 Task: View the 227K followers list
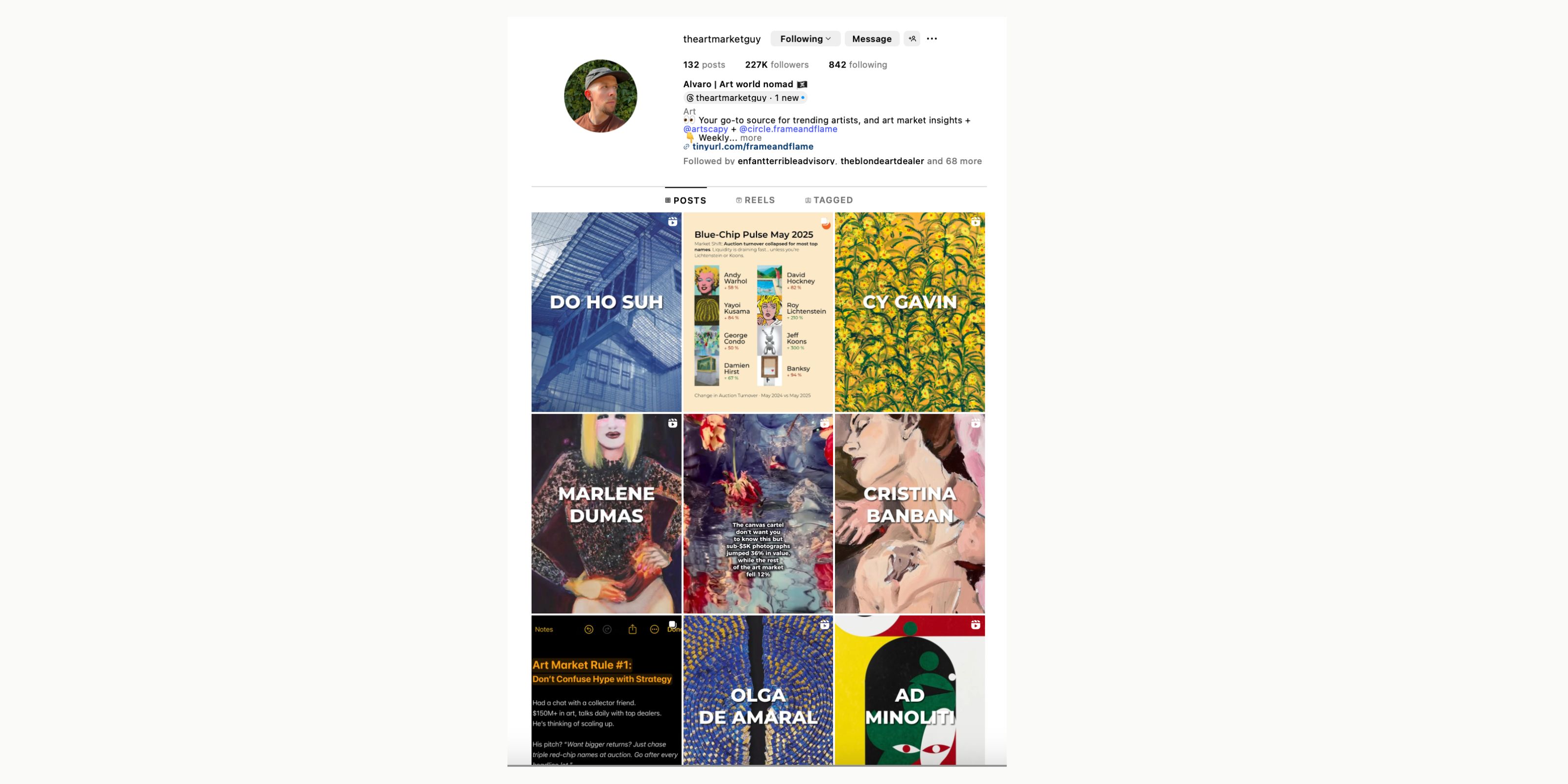click(x=777, y=65)
